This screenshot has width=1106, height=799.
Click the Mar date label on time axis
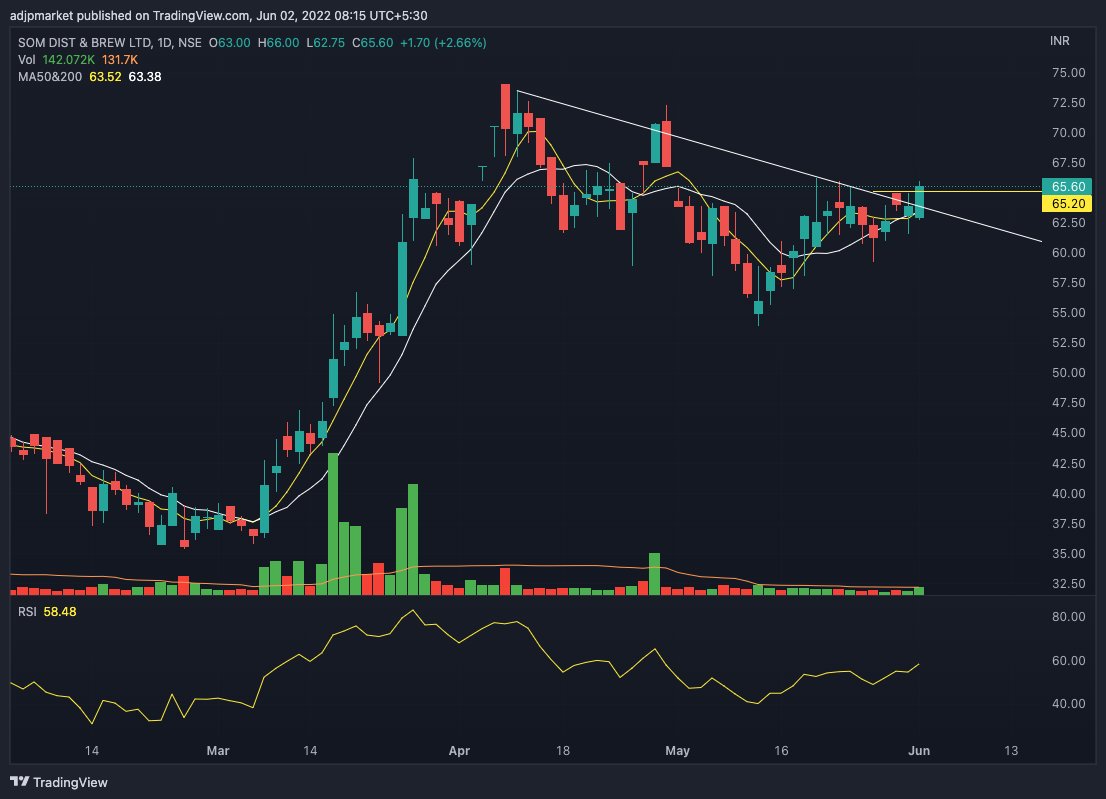coord(218,750)
